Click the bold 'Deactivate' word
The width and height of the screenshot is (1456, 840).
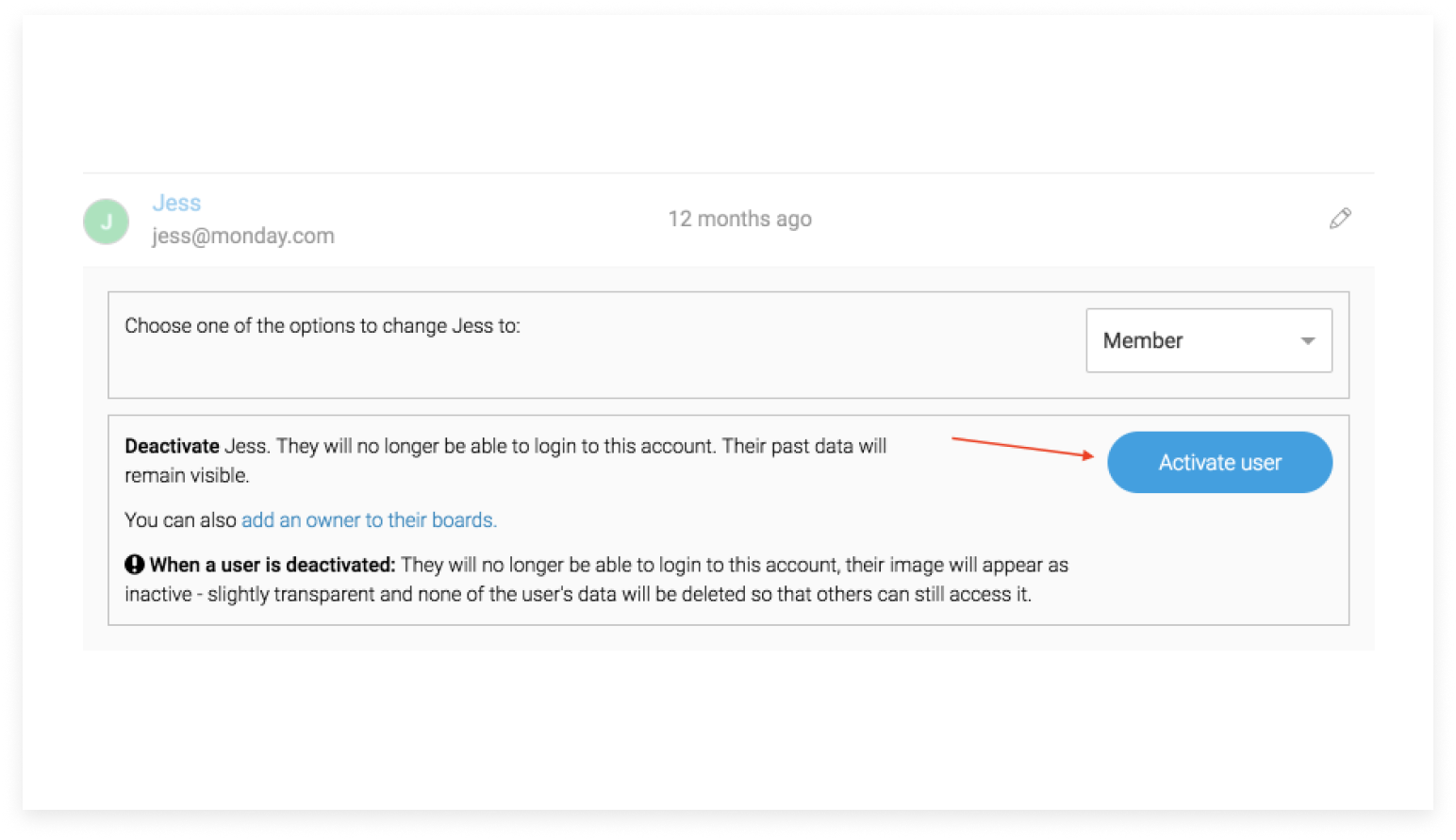[172, 446]
